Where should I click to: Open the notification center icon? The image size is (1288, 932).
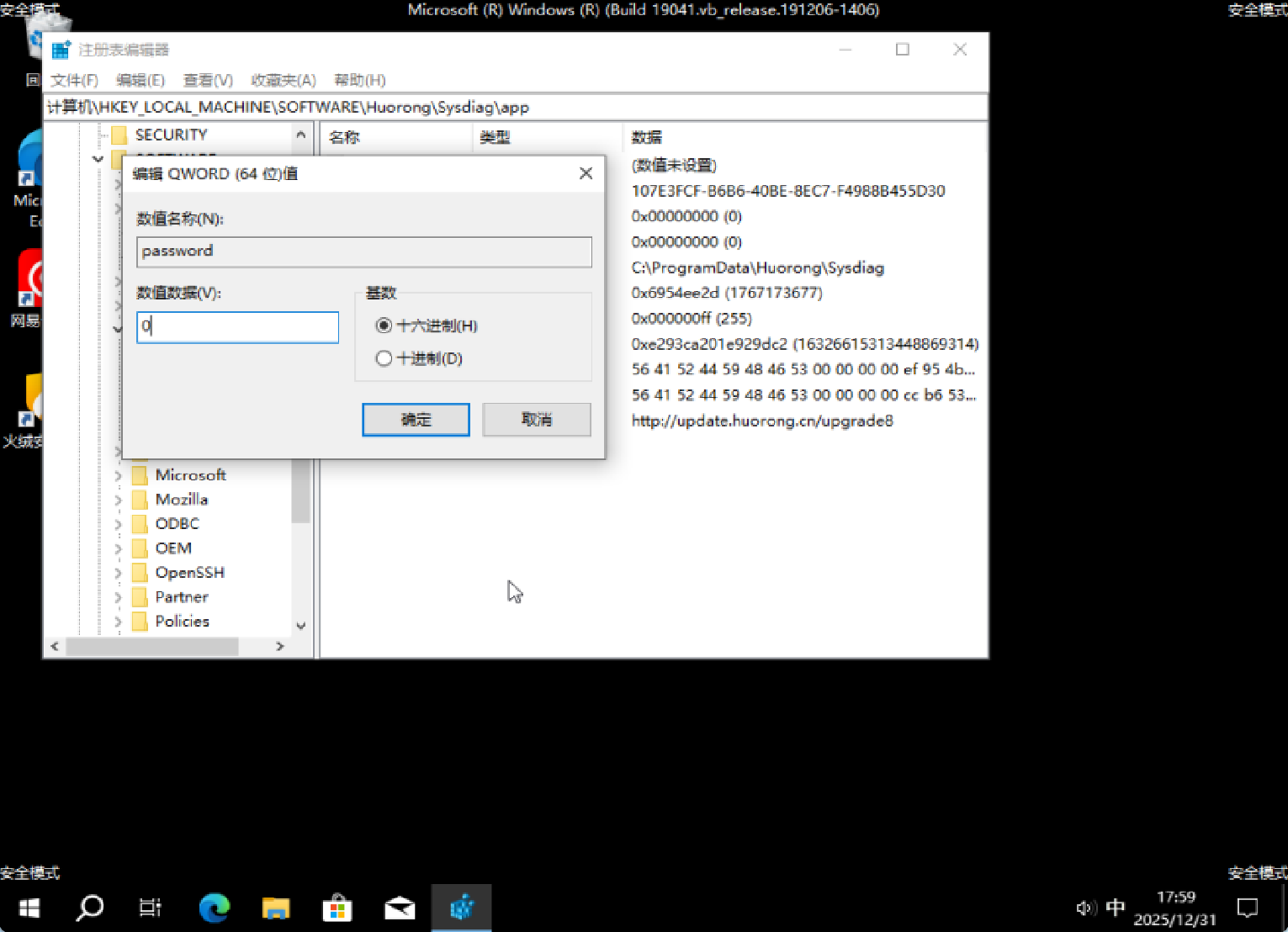pyautogui.click(x=1247, y=908)
